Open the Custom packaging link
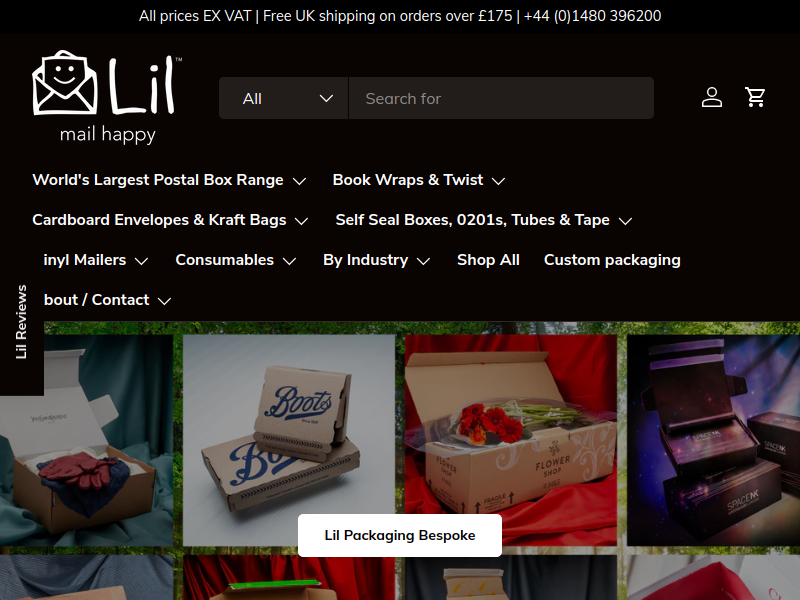This screenshot has width=800, height=600. tap(612, 260)
